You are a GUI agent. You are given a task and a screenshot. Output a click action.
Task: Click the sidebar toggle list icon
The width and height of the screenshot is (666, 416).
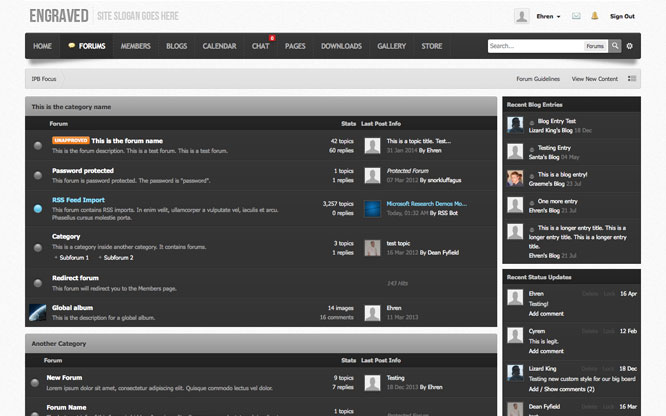[631, 78]
